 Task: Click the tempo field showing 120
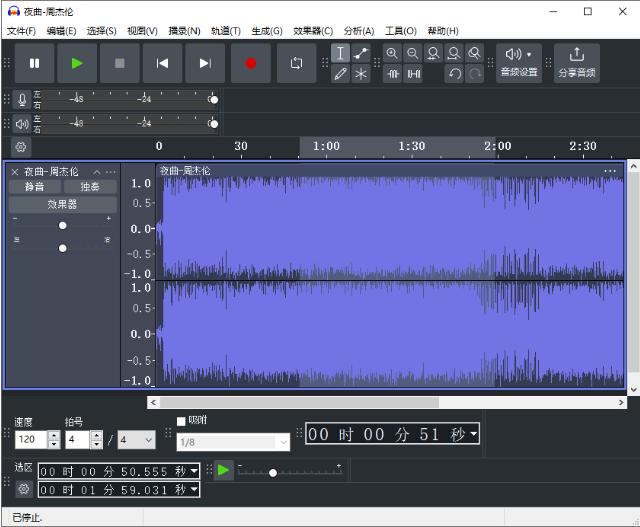coord(31,440)
